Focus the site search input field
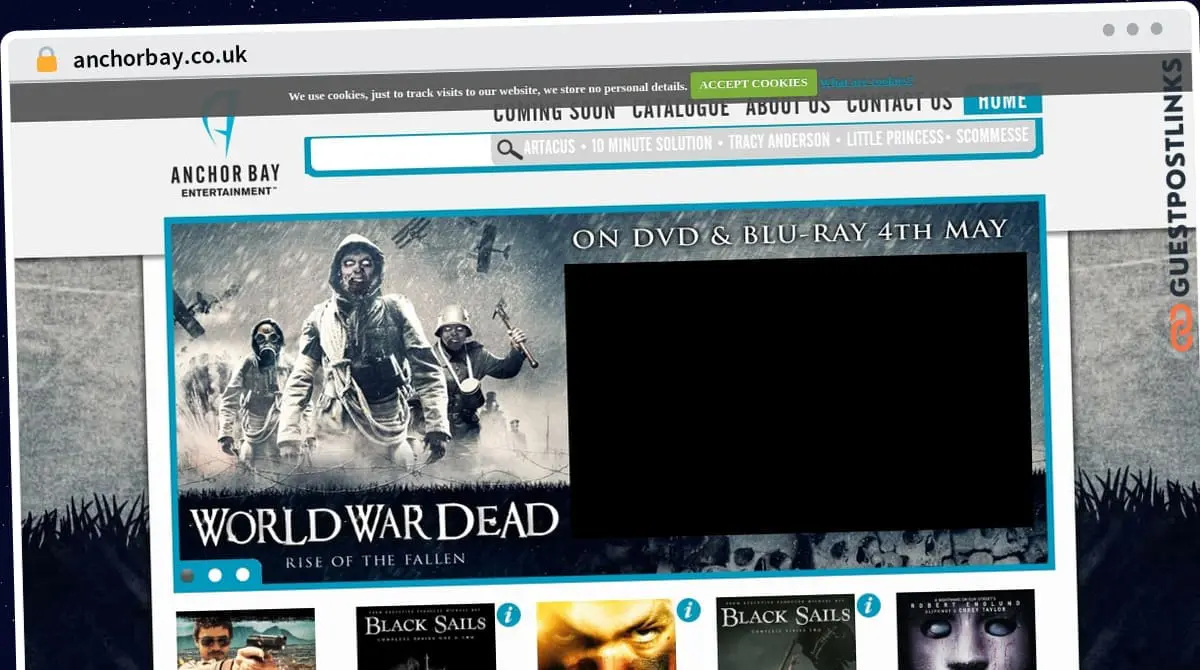Screen dimensions: 1200x670 (x=400, y=153)
